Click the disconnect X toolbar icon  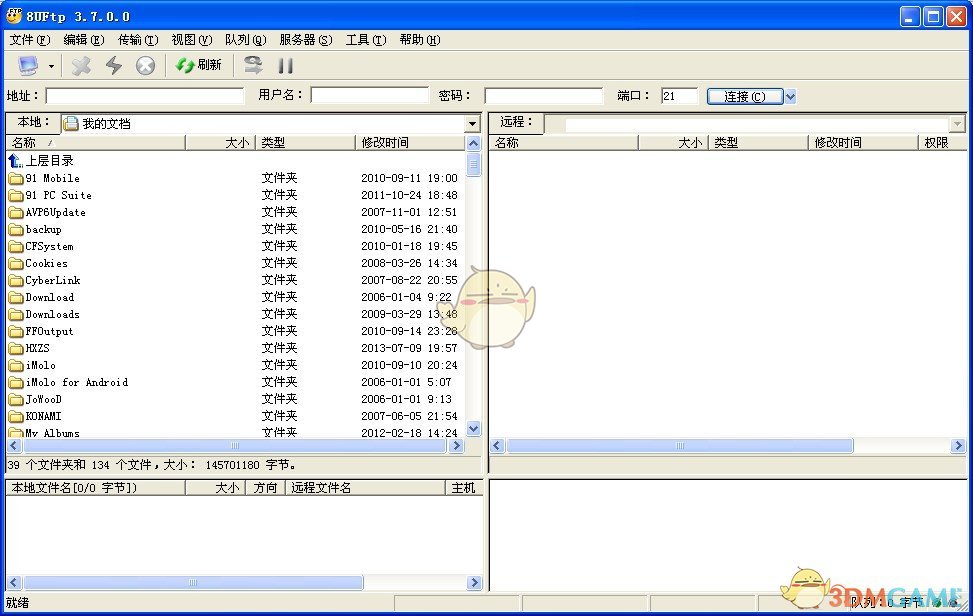(82, 65)
